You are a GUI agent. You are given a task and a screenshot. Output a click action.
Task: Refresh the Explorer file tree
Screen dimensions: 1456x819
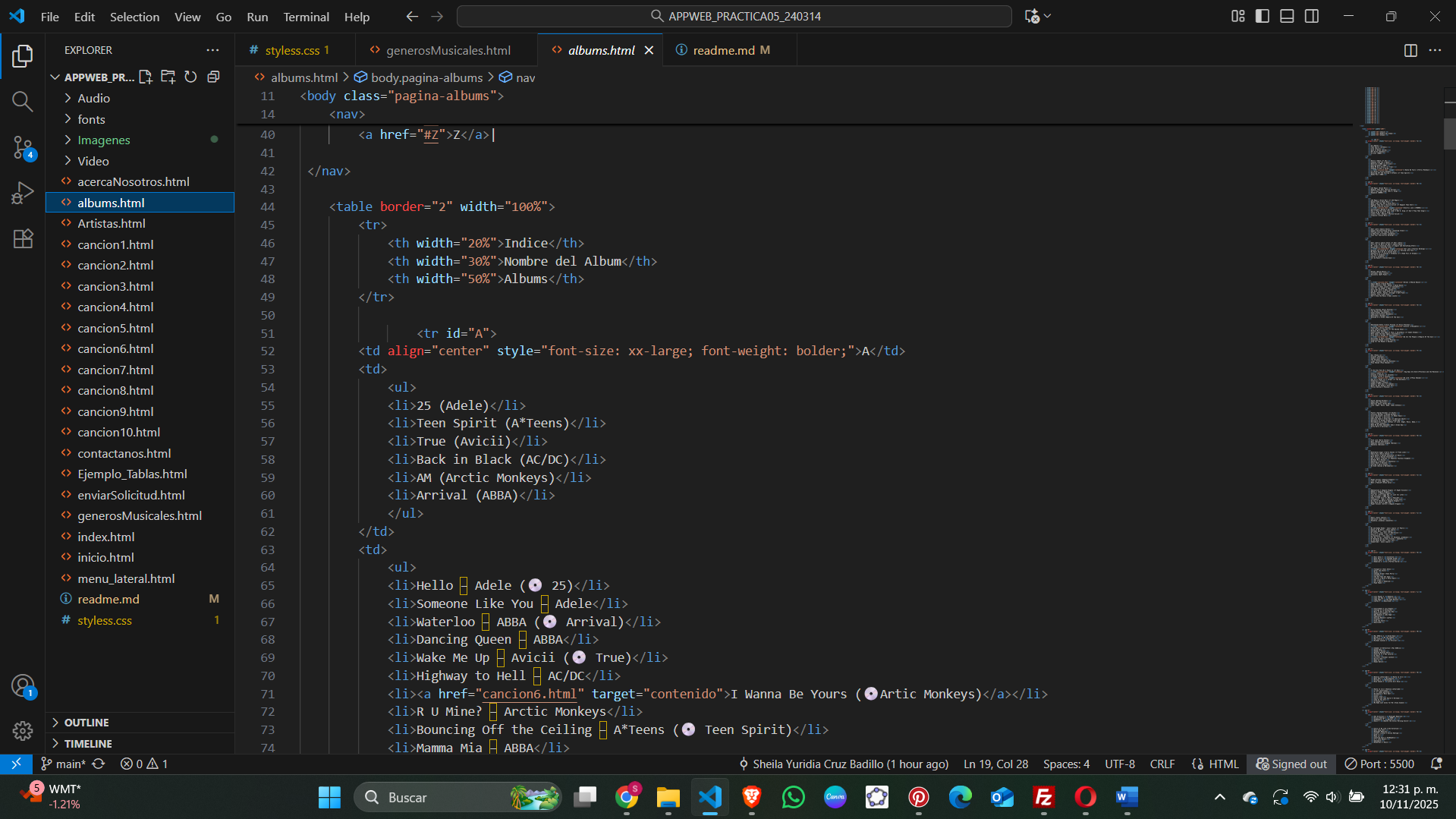click(190, 77)
